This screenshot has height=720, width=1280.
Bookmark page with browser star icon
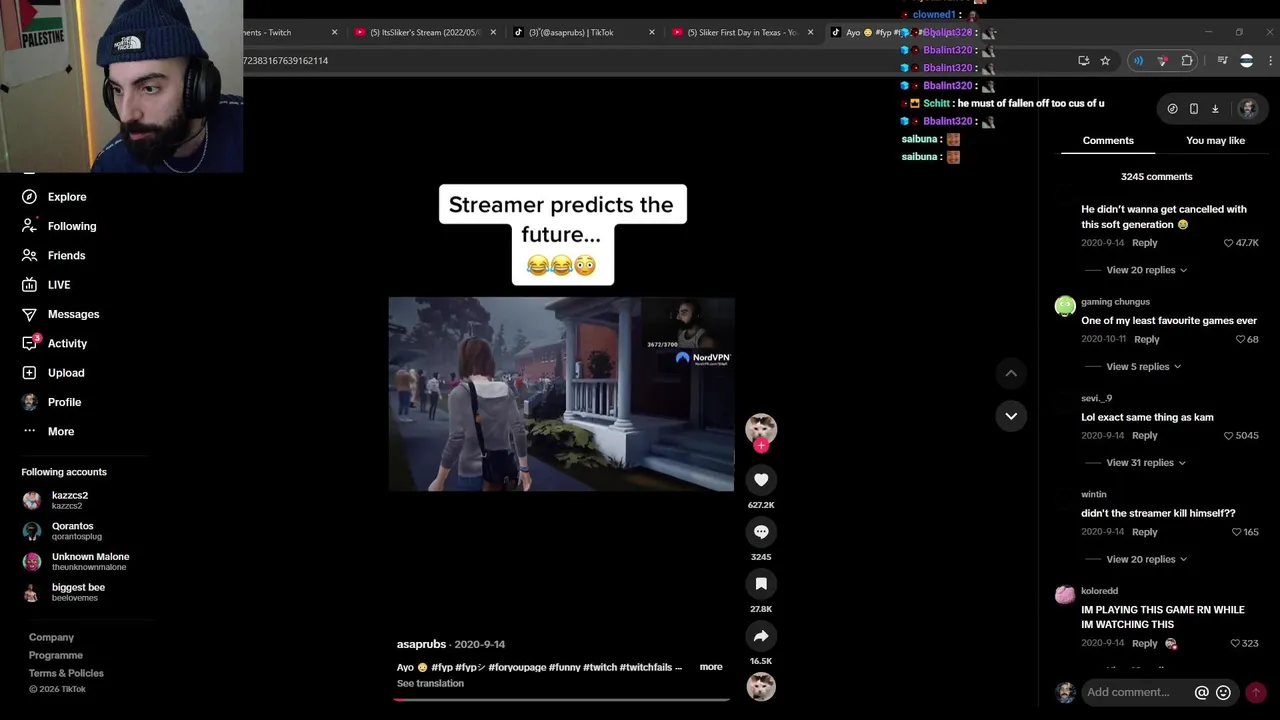pos(1105,61)
